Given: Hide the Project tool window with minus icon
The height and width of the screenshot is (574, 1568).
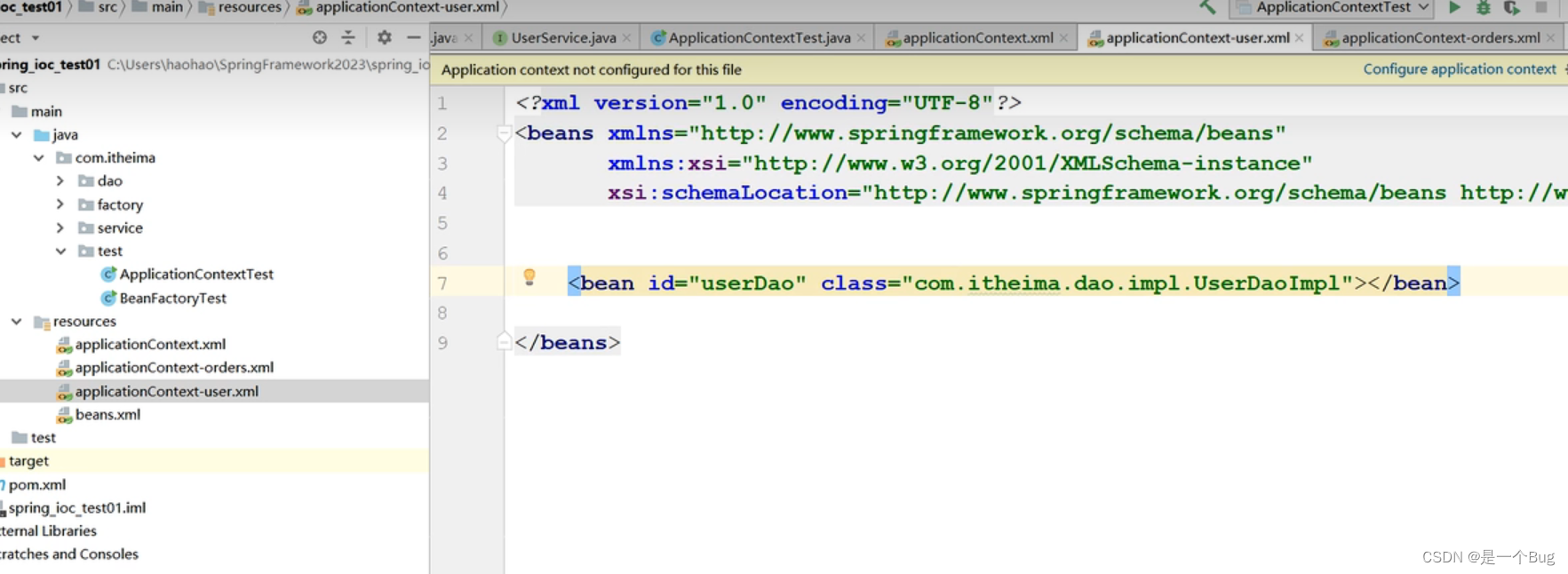Looking at the screenshot, I should coord(413,37).
